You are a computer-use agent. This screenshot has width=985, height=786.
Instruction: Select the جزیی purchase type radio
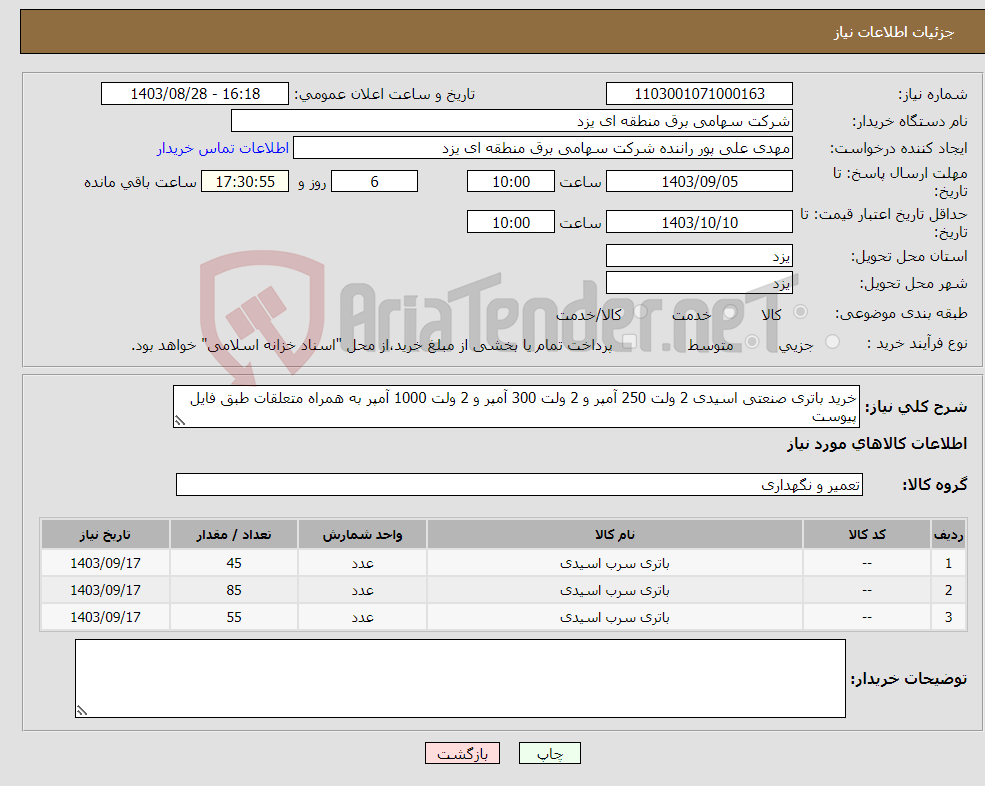(x=832, y=342)
